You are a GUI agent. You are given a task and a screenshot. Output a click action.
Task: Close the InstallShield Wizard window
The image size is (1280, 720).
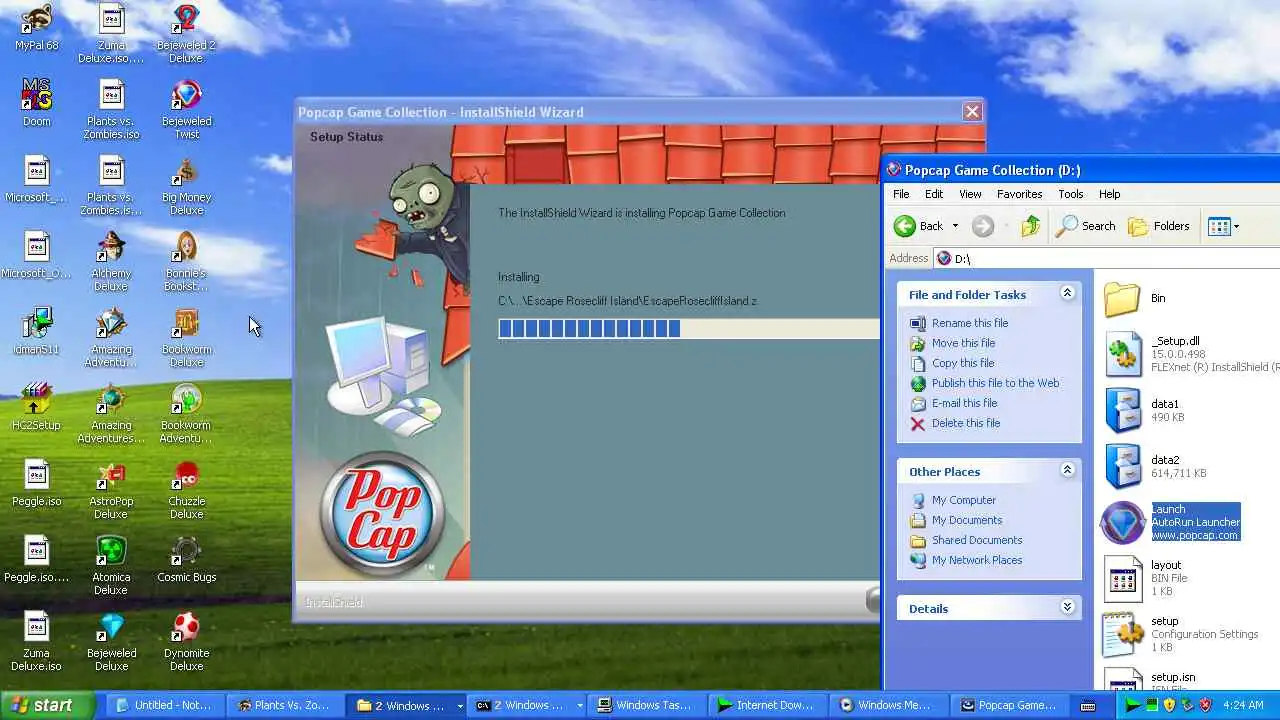click(x=972, y=112)
